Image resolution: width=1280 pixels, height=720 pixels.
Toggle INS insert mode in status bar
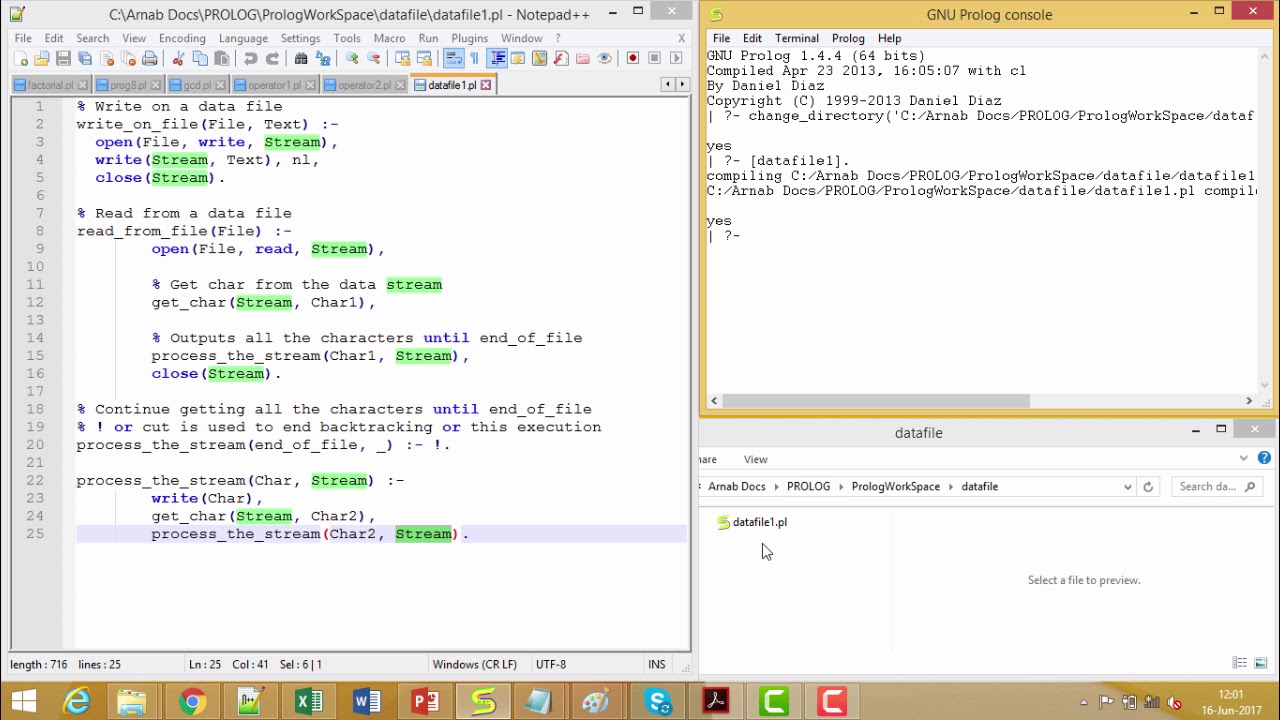coord(656,664)
